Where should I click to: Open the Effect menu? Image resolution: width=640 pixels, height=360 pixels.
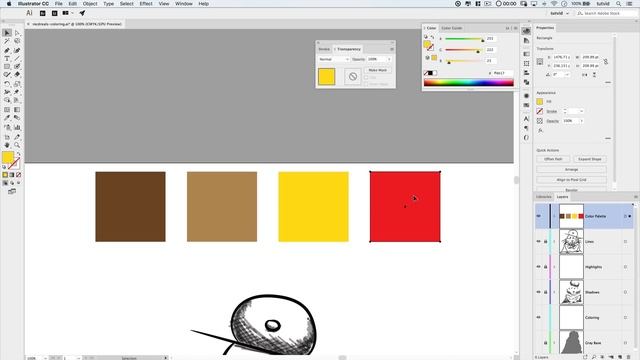[146, 4]
